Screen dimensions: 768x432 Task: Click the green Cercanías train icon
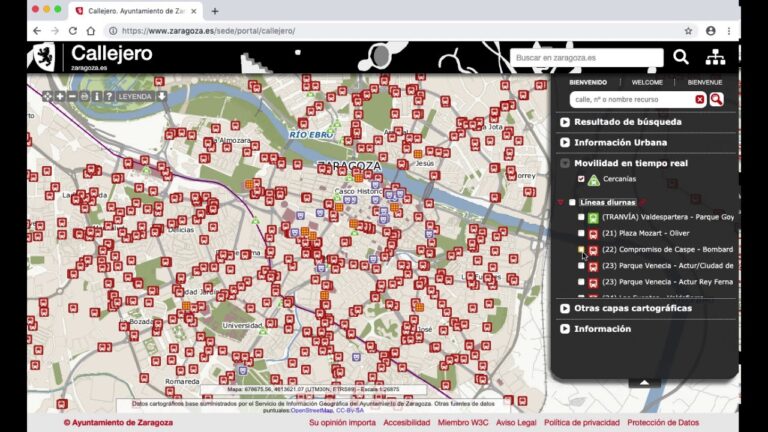(x=594, y=180)
